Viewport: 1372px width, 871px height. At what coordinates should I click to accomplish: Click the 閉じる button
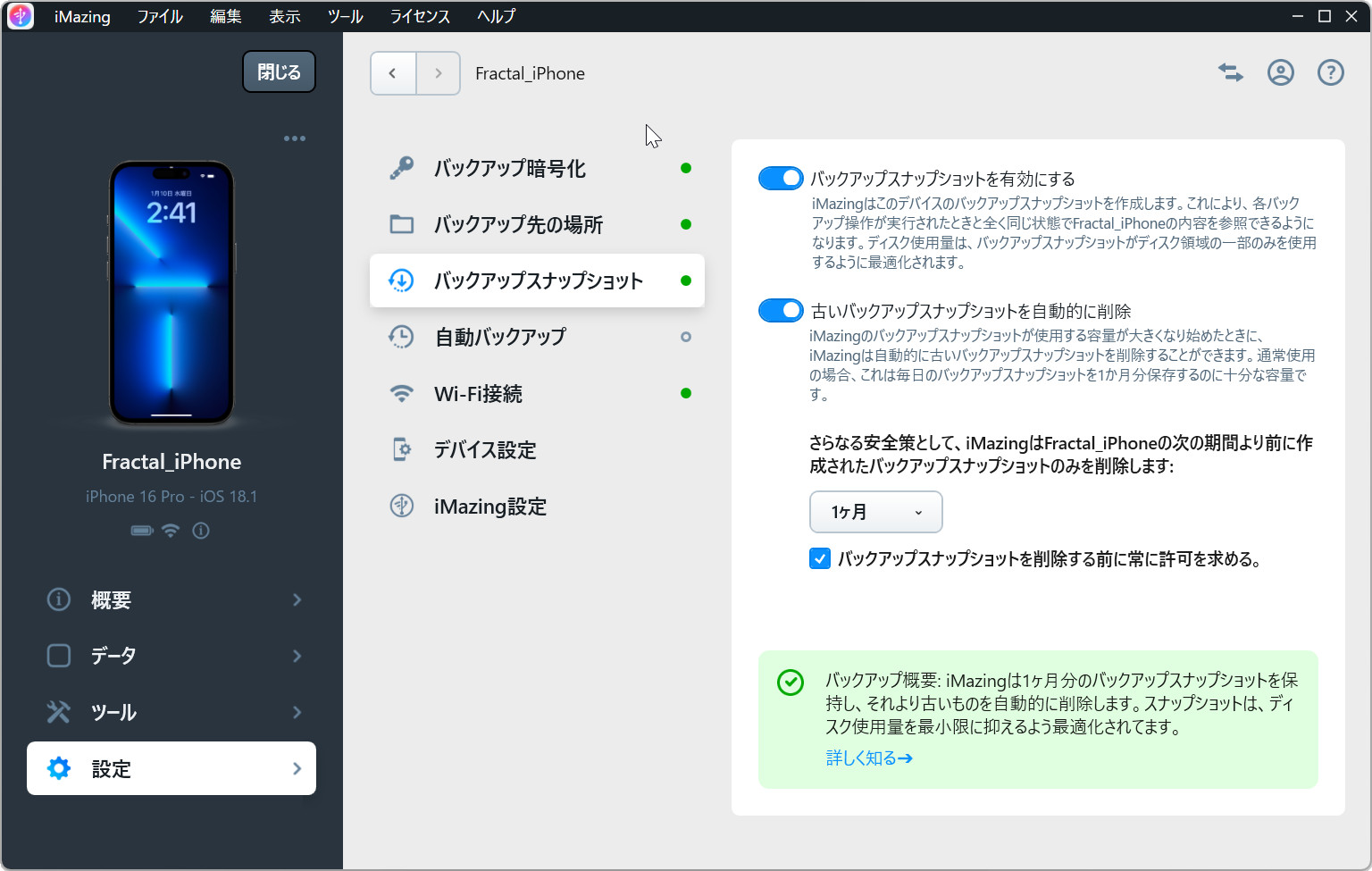(279, 71)
